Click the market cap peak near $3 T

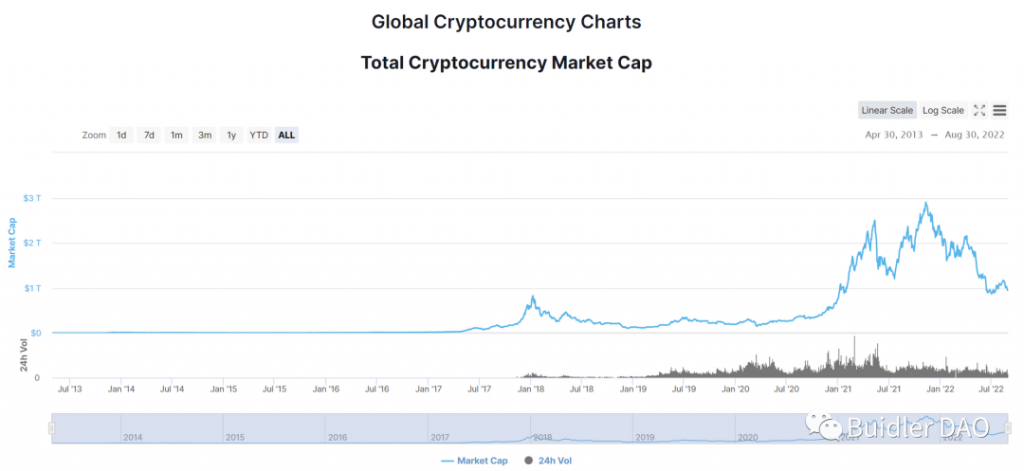[925, 203]
